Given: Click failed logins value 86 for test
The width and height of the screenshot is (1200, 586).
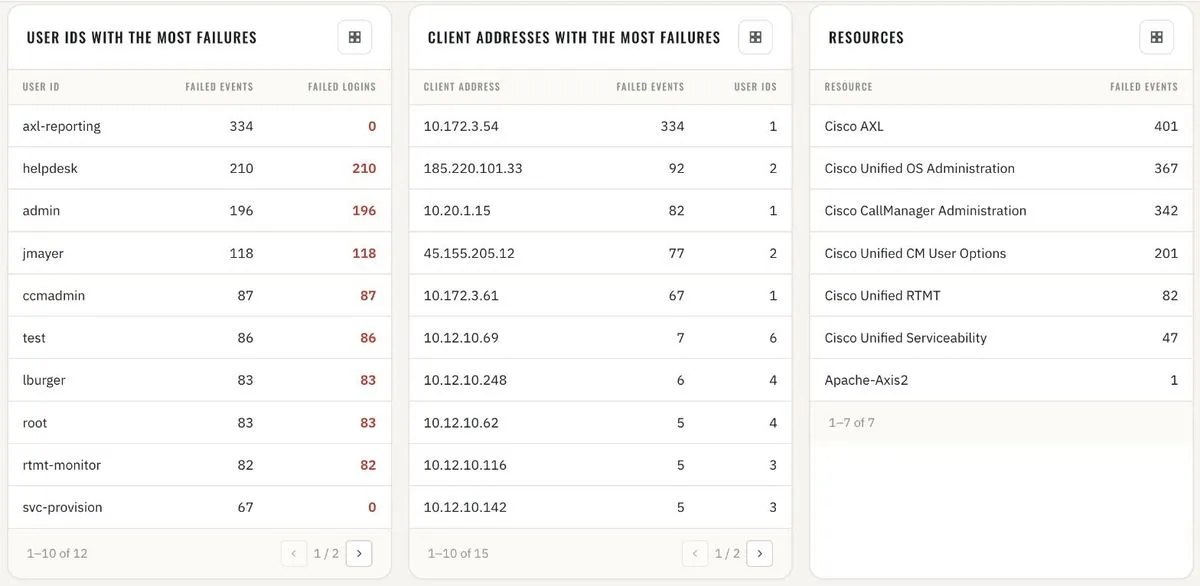Looking at the screenshot, I should (368, 338).
